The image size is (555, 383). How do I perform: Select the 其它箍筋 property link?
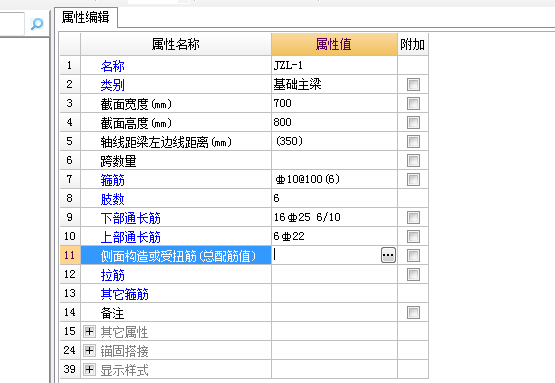click(125, 294)
